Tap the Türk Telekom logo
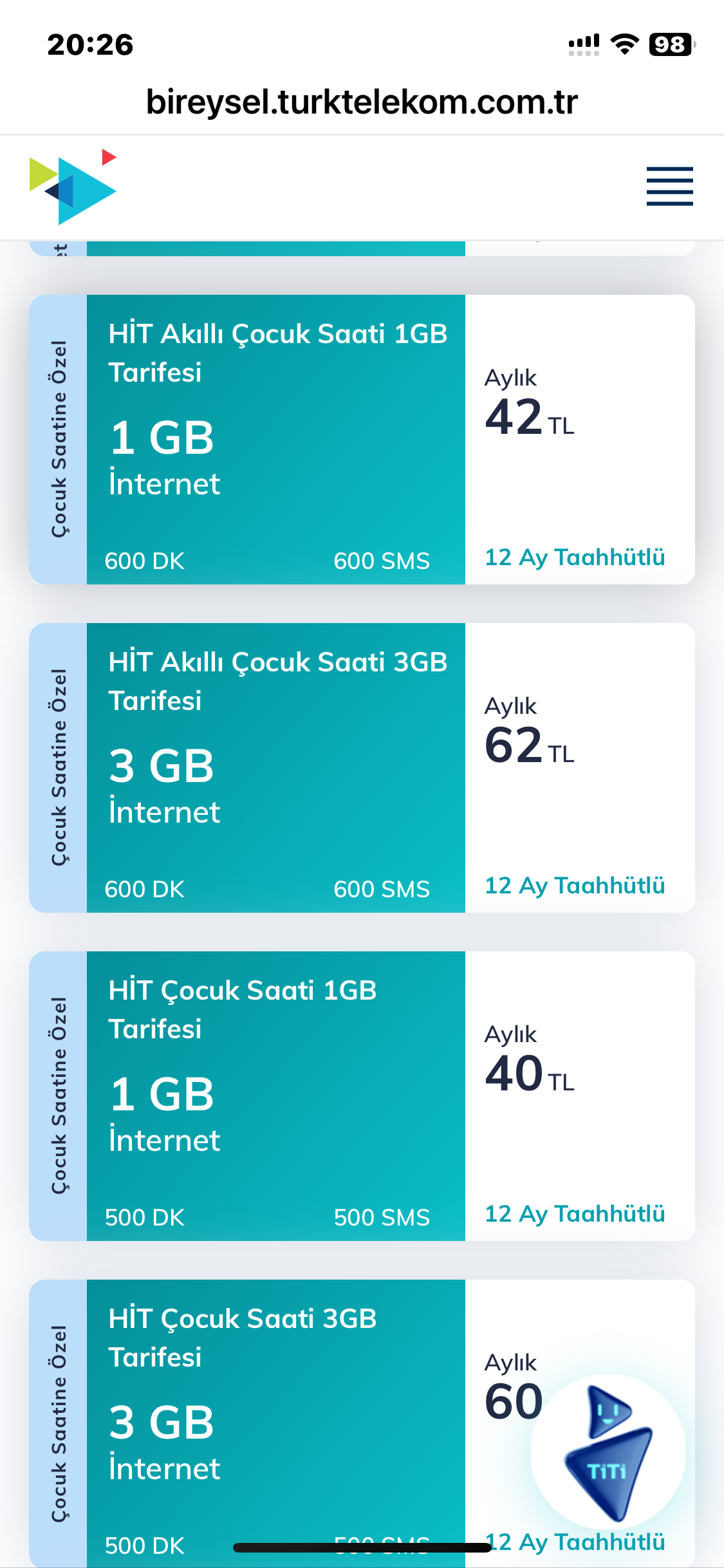The height and width of the screenshot is (1568, 724). (x=73, y=187)
